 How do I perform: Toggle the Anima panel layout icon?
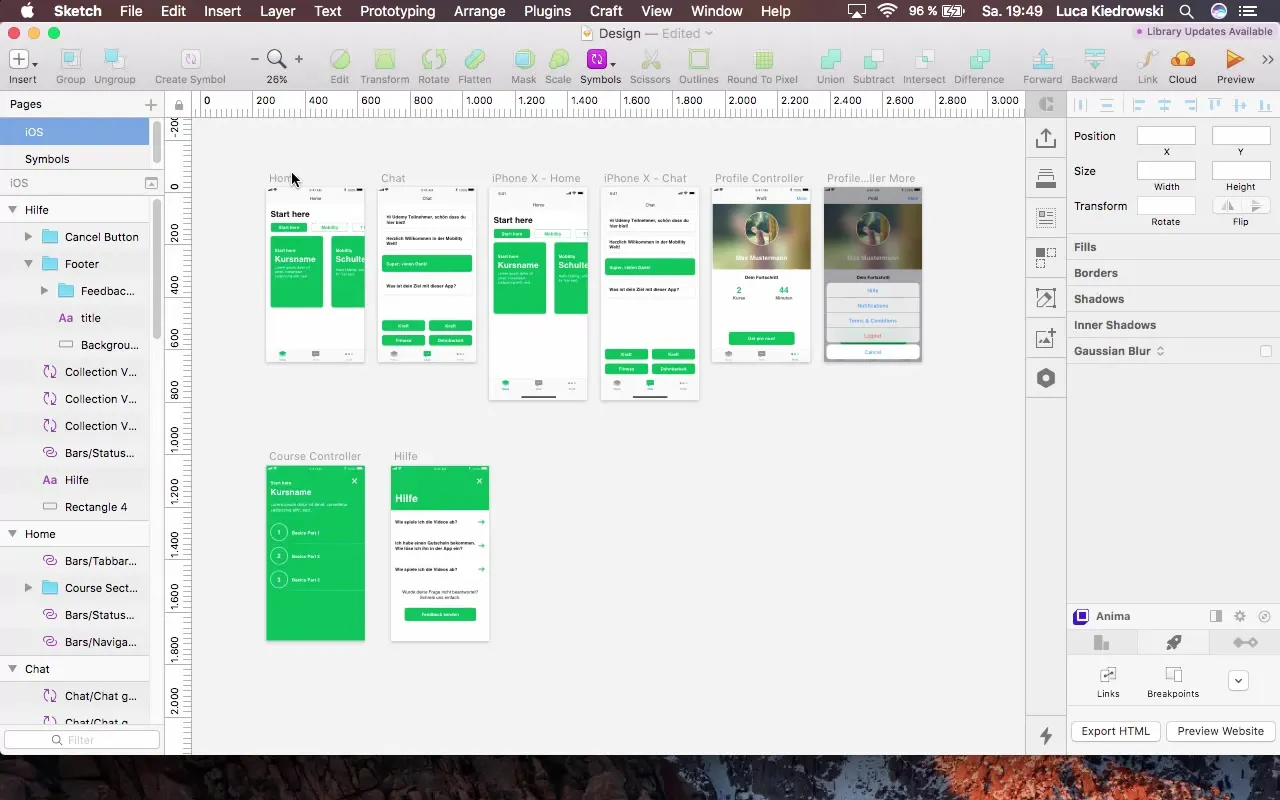[x=1216, y=617]
